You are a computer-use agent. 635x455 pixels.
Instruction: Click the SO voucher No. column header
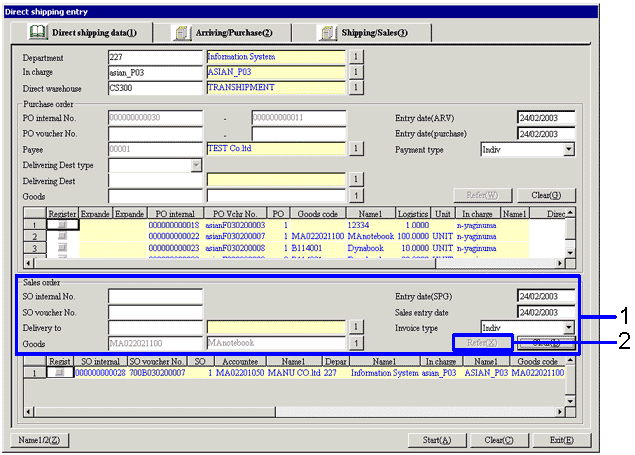(156, 361)
